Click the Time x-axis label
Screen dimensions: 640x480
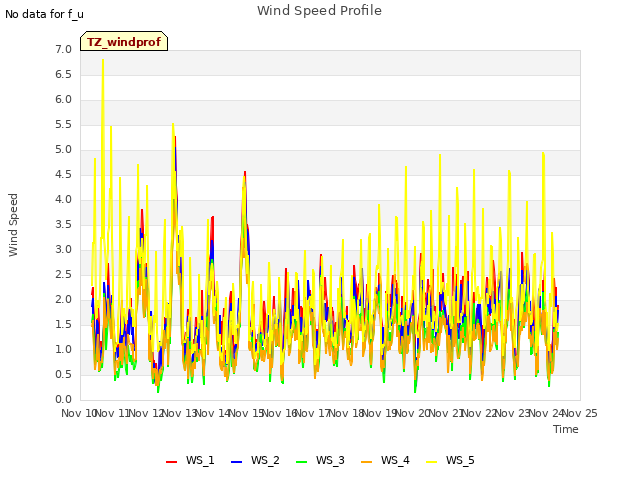(566, 429)
